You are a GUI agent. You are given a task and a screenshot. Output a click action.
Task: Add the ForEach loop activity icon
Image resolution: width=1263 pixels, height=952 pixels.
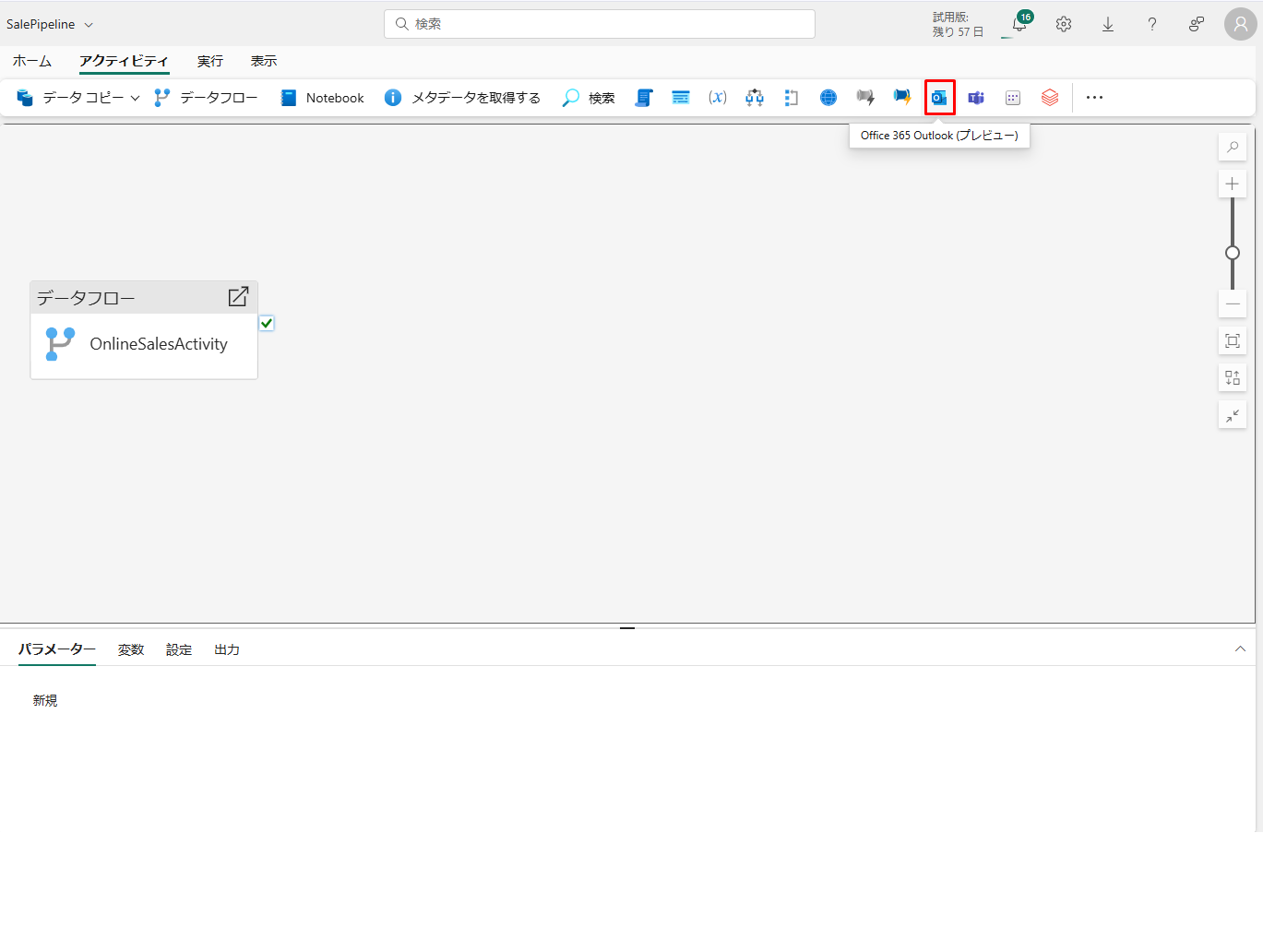pyautogui.click(x=792, y=98)
